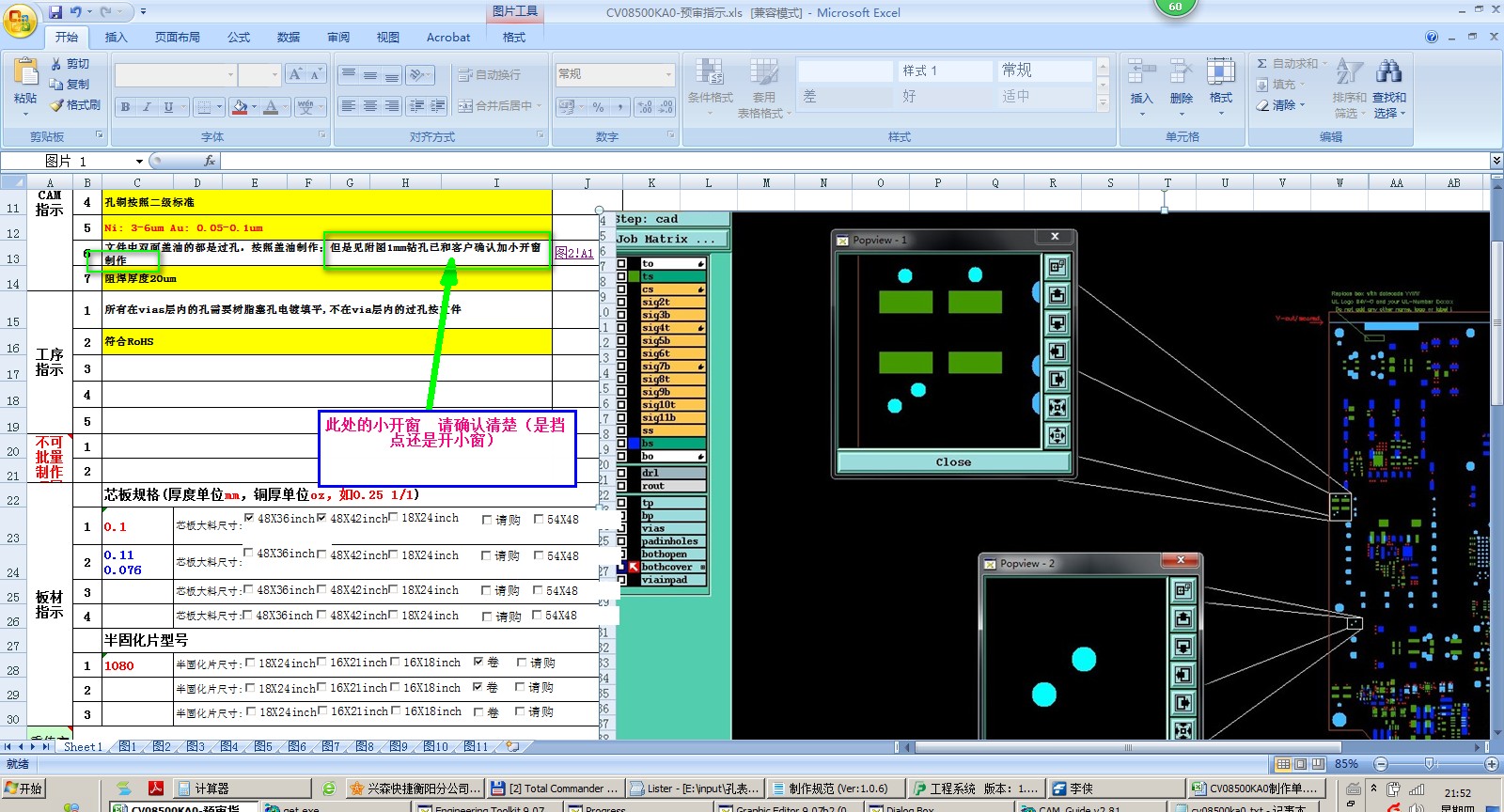Click the Windows 开始 start button
Image resolution: width=1504 pixels, height=812 pixels.
click(x=24, y=789)
